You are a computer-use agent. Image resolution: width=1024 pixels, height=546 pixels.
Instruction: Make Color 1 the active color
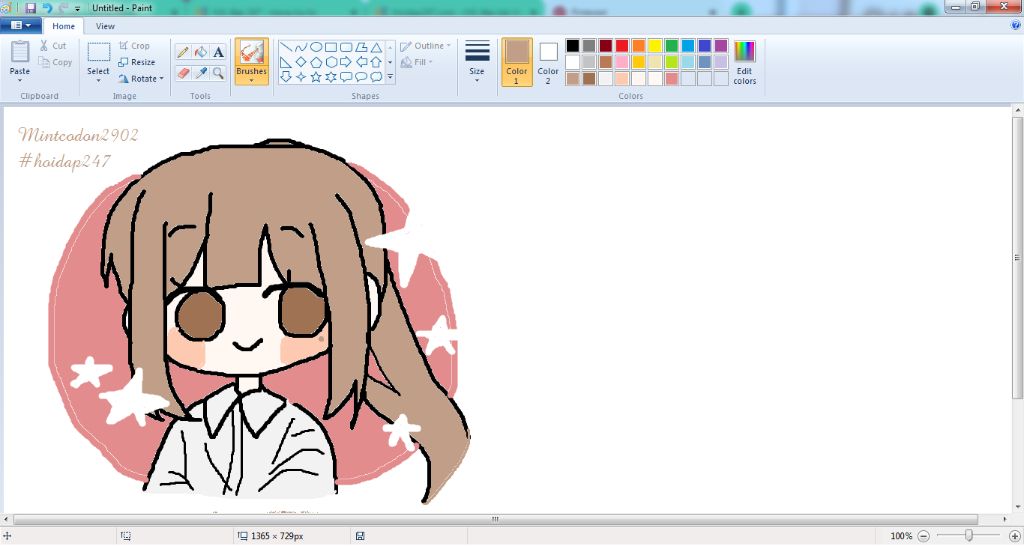517,62
